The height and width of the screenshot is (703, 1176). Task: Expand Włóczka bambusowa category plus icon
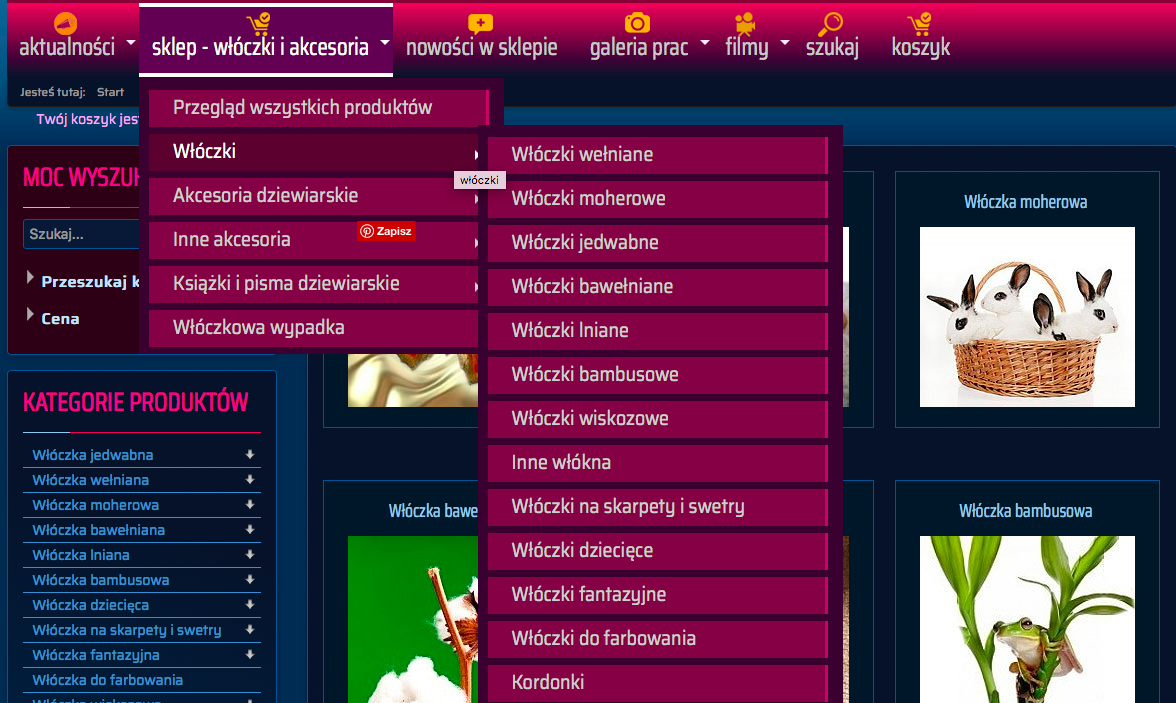point(250,579)
